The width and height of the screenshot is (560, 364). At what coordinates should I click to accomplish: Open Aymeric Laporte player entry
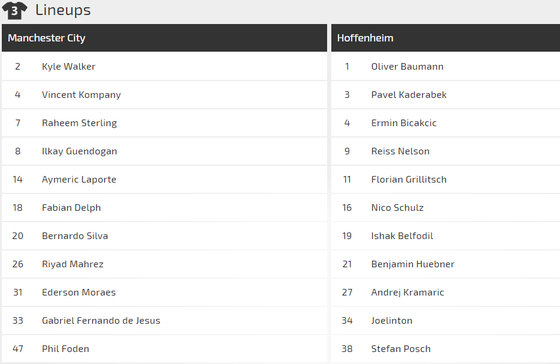79,179
